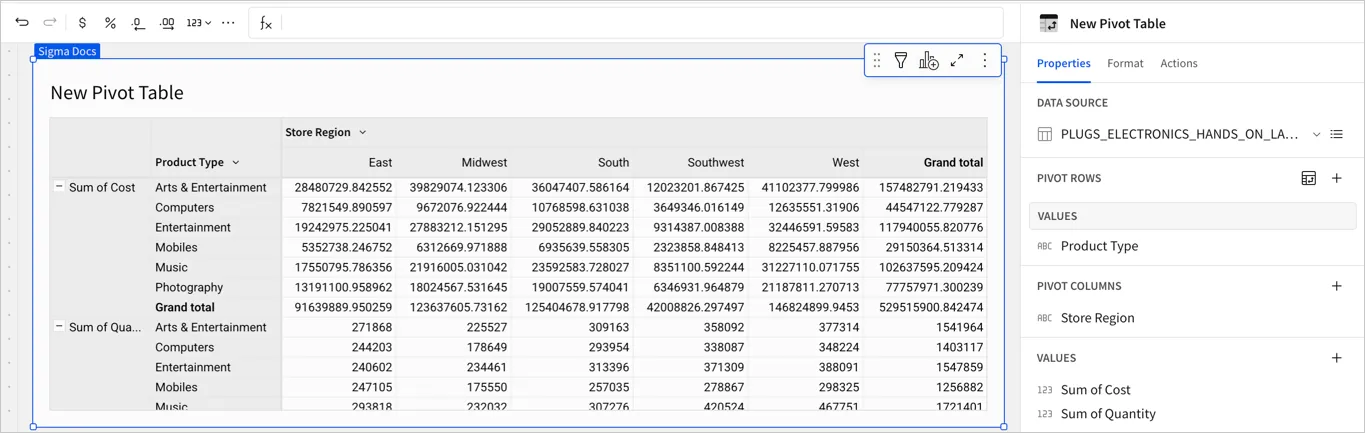Click the pivot table icon in panel header
The width and height of the screenshot is (1365, 433).
coord(1048,23)
